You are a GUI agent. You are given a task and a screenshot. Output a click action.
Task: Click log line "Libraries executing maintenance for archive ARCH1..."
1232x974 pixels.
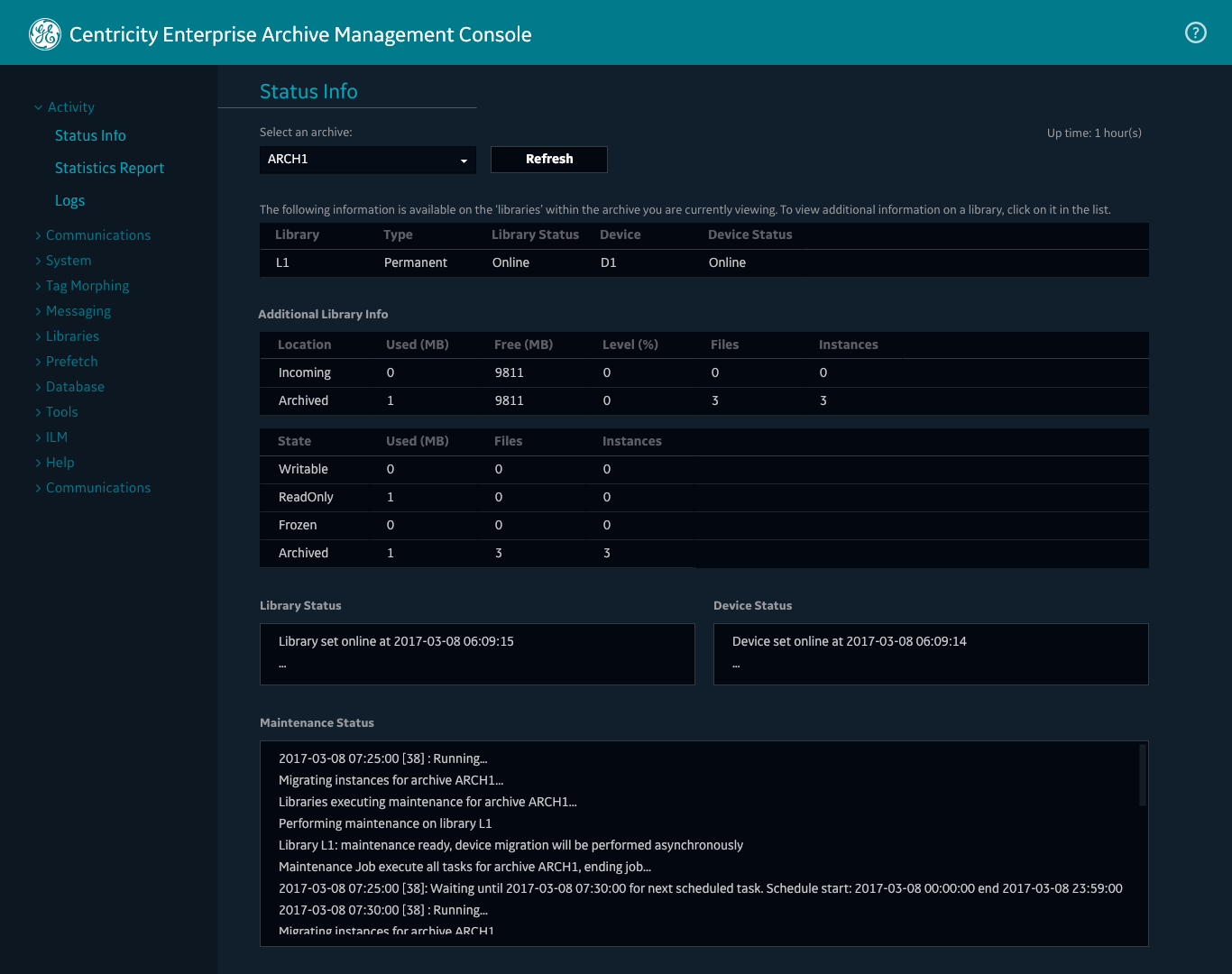(x=428, y=802)
